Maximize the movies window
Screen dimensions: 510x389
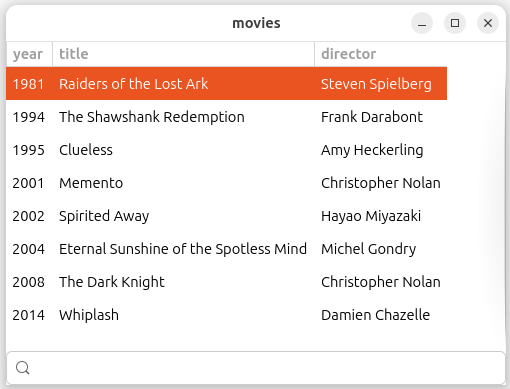click(x=455, y=23)
